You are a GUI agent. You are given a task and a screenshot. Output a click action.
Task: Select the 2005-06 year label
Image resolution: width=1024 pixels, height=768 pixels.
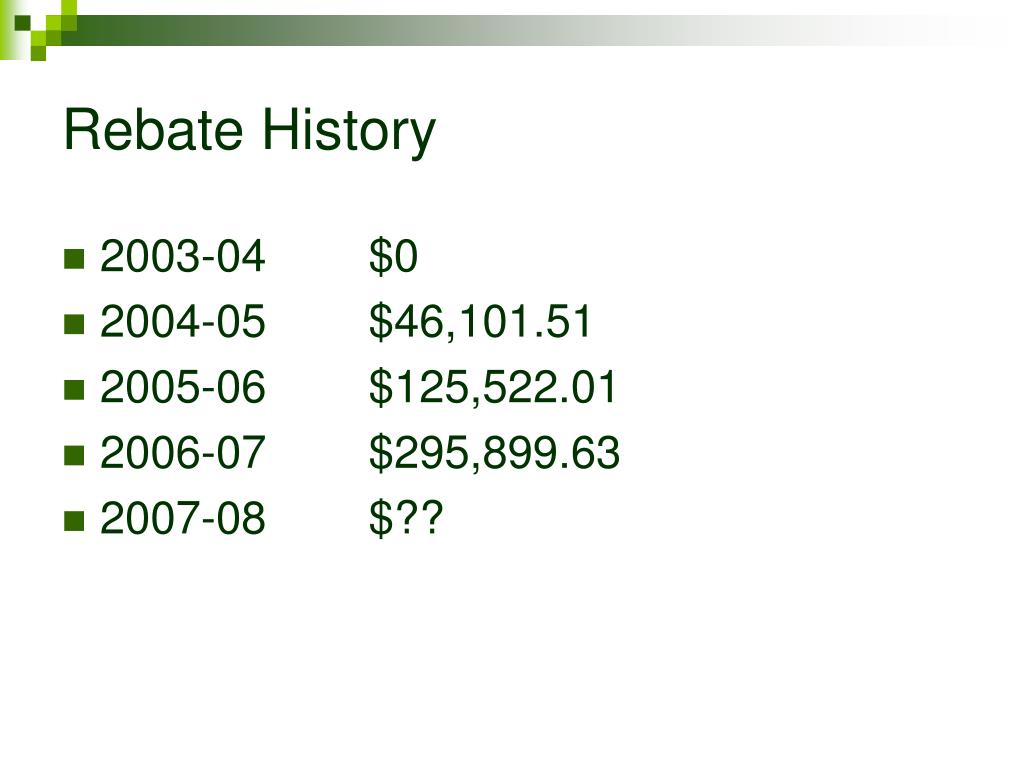182,387
